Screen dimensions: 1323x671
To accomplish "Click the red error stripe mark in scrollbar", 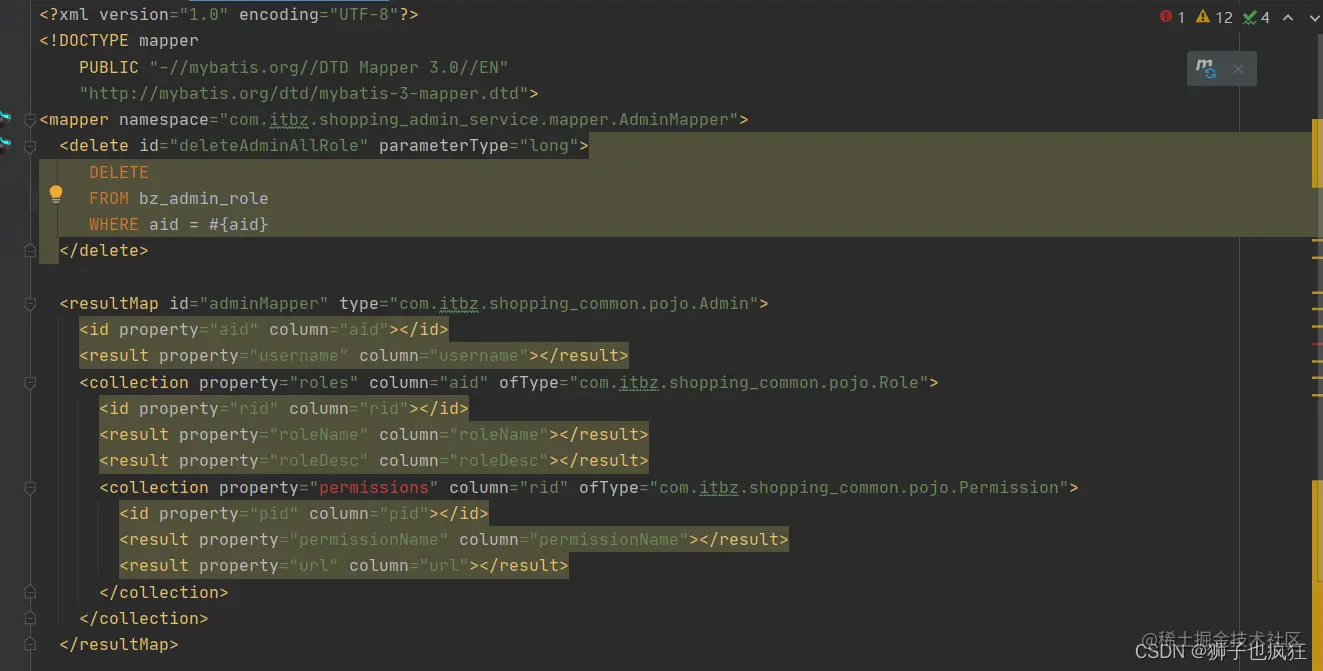I will pos(1317,343).
